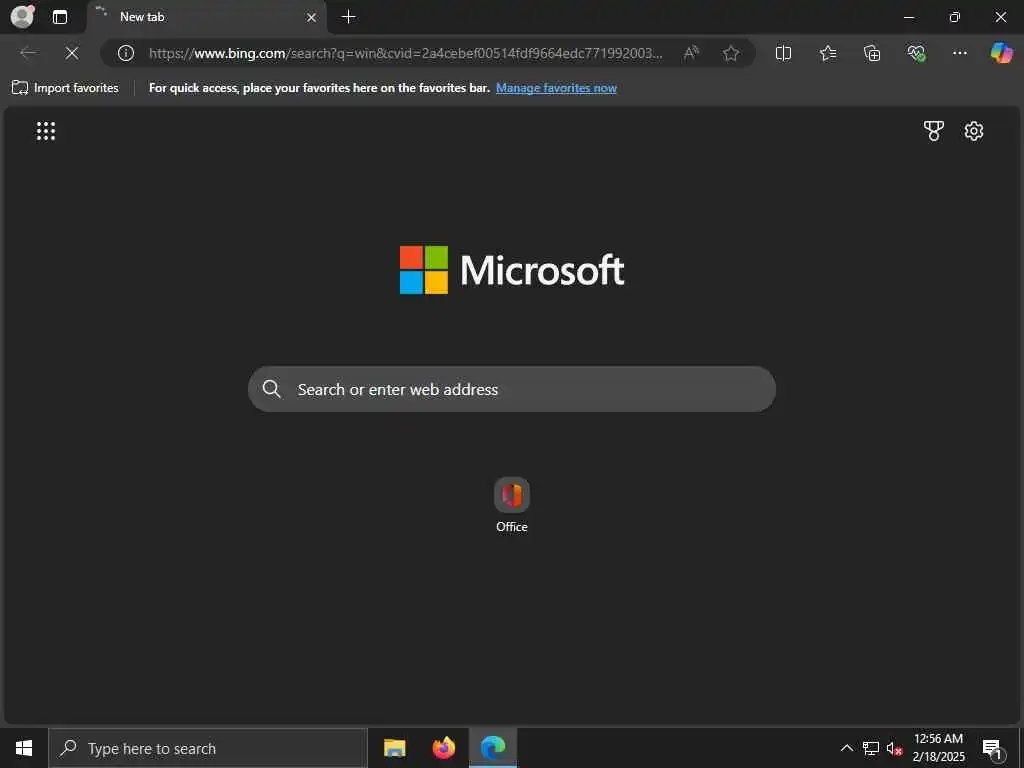Focus the Search or enter web address box
The image size is (1024, 768).
(511, 389)
